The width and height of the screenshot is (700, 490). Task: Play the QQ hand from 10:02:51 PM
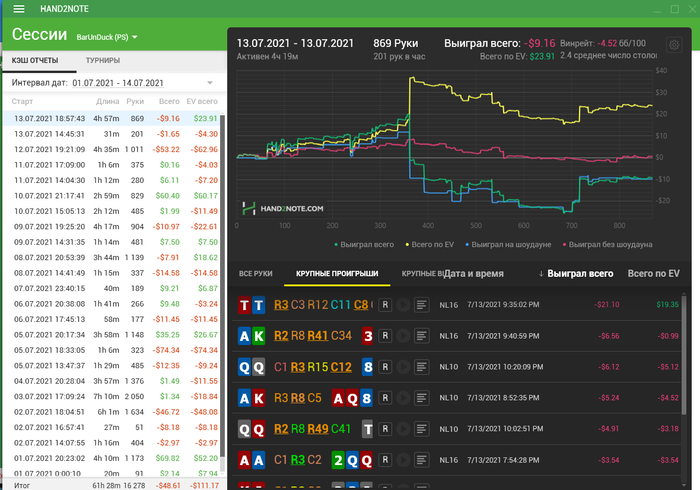tap(403, 429)
